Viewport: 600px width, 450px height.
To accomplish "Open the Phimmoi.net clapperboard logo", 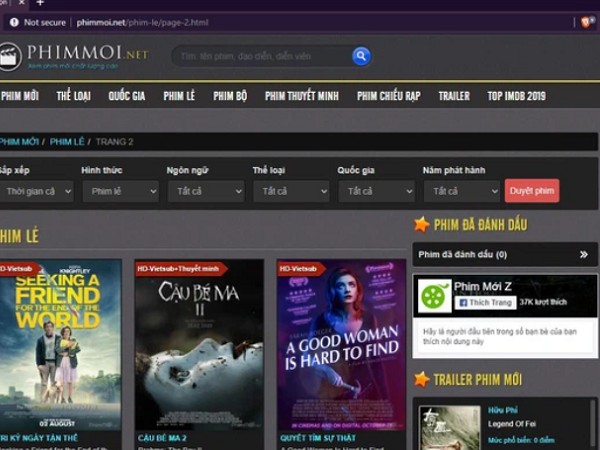I will pos(10,57).
